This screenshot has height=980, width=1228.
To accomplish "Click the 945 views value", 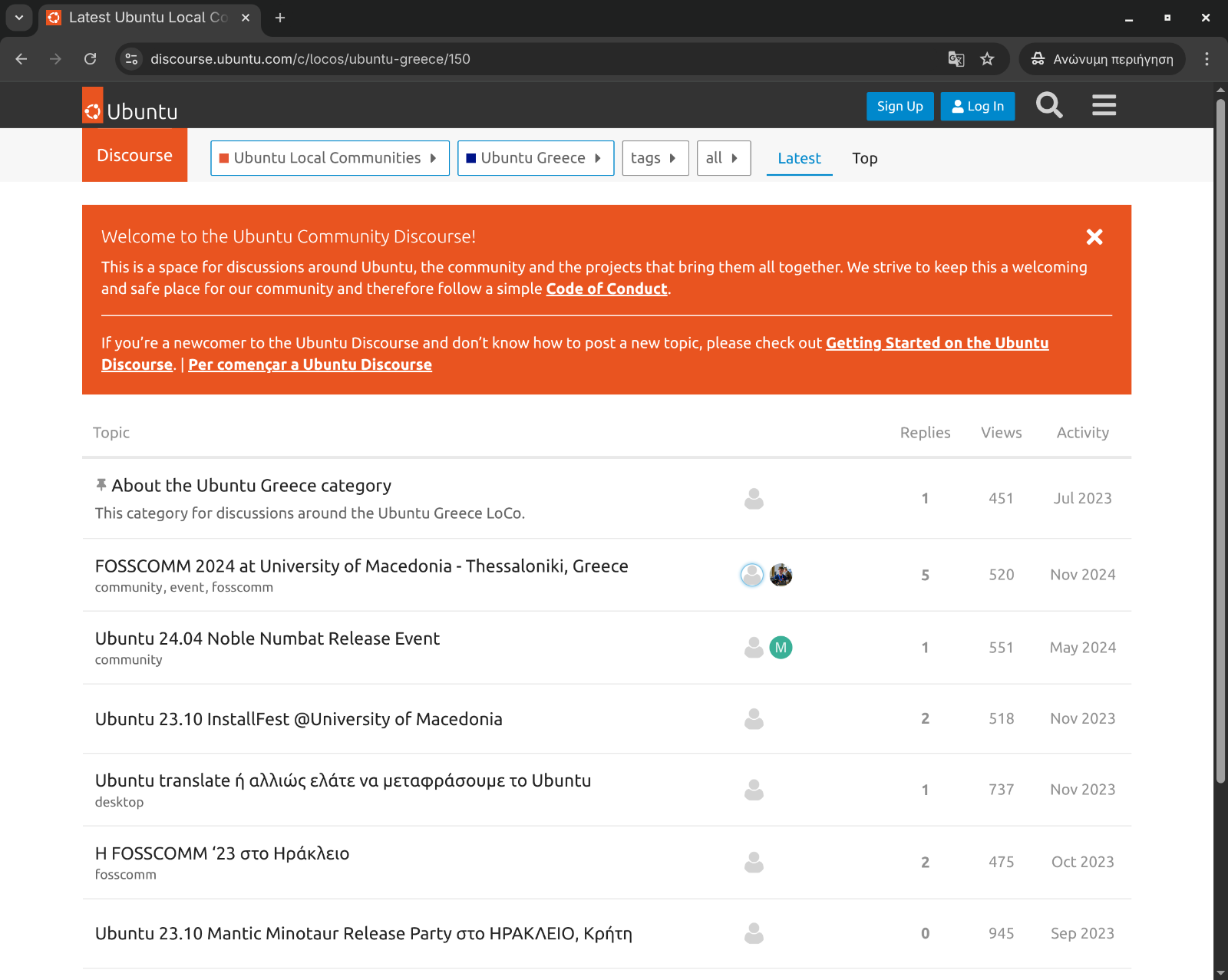I will click(x=1001, y=933).
